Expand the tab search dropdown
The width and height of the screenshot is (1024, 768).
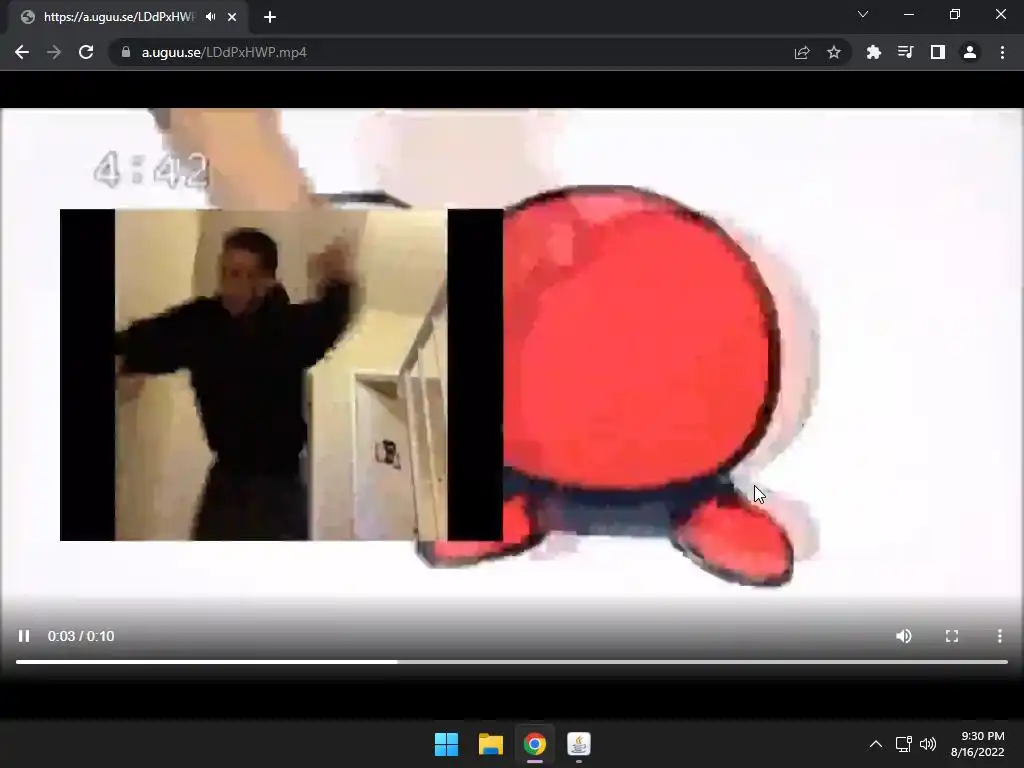click(863, 14)
